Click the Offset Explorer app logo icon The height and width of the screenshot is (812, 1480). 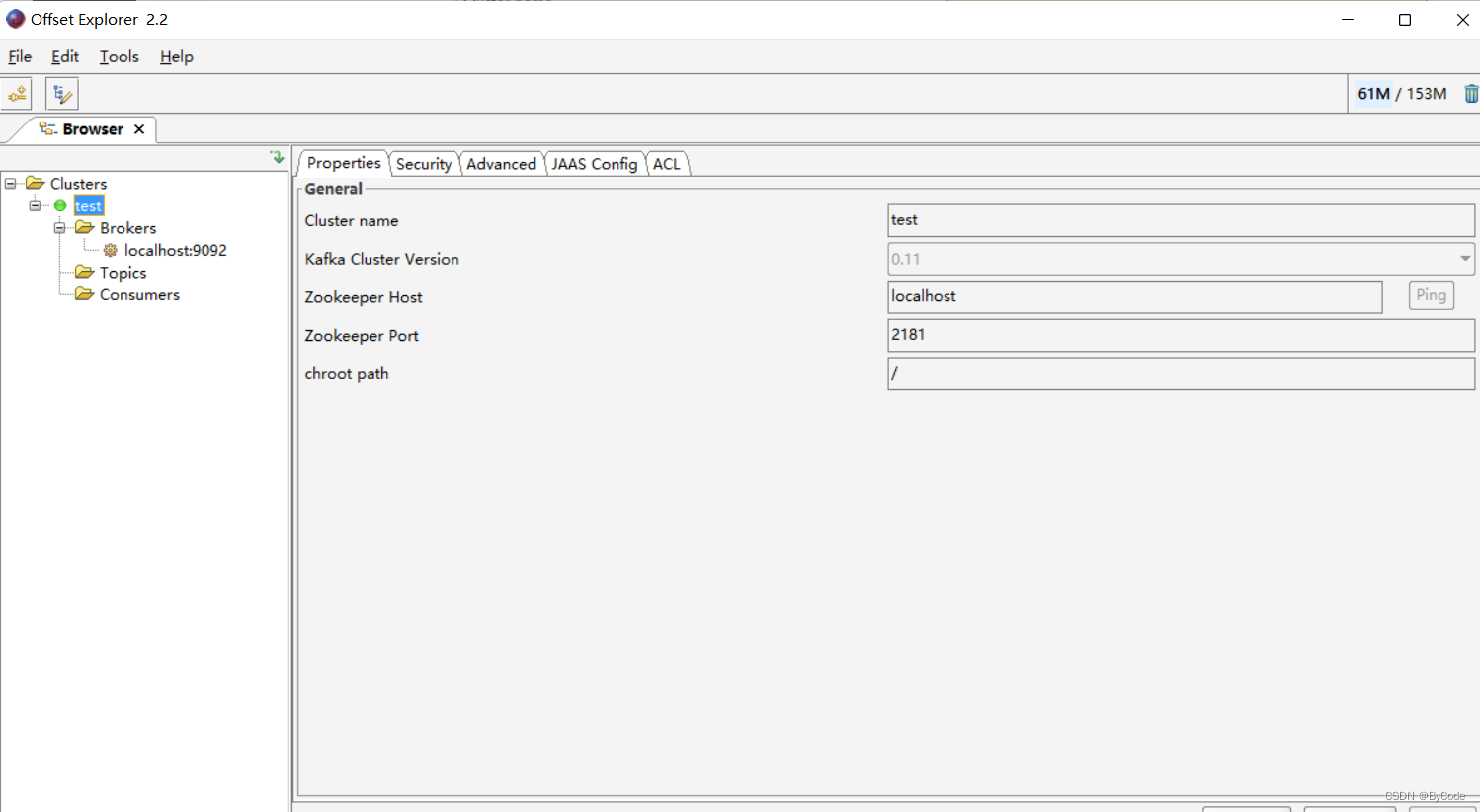tap(15, 19)
